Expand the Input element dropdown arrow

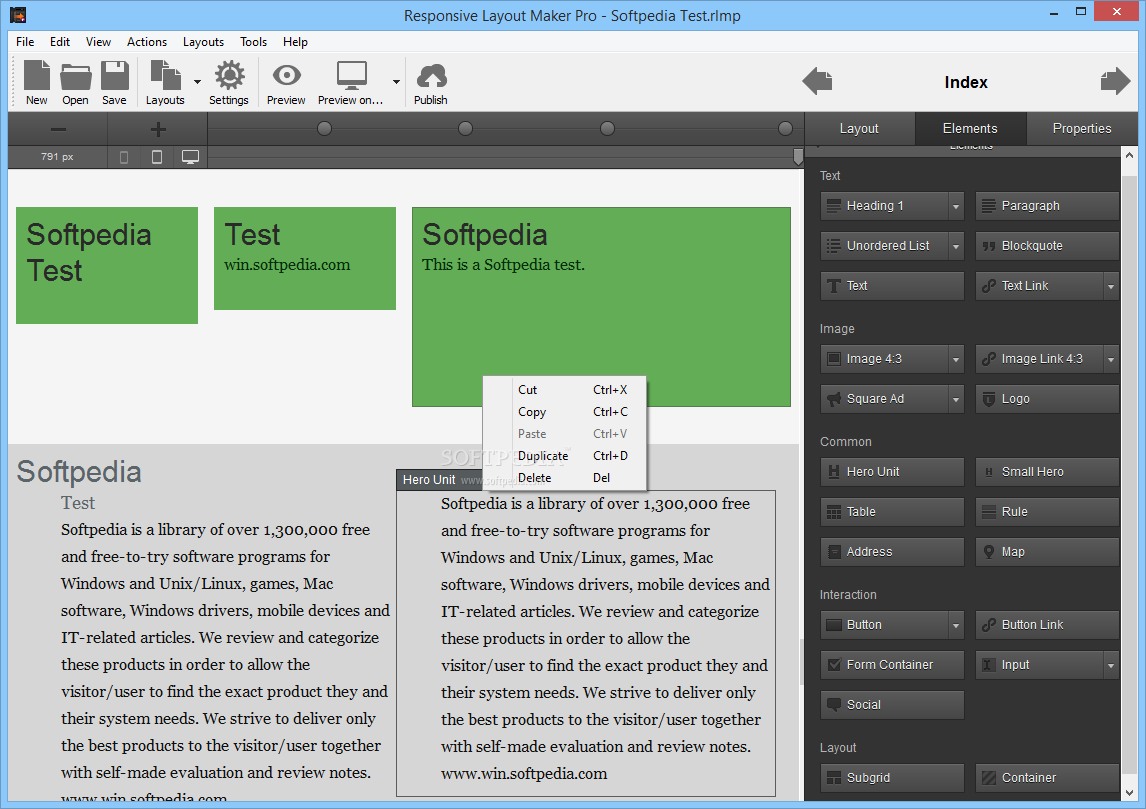click(x=1111, y=665)
